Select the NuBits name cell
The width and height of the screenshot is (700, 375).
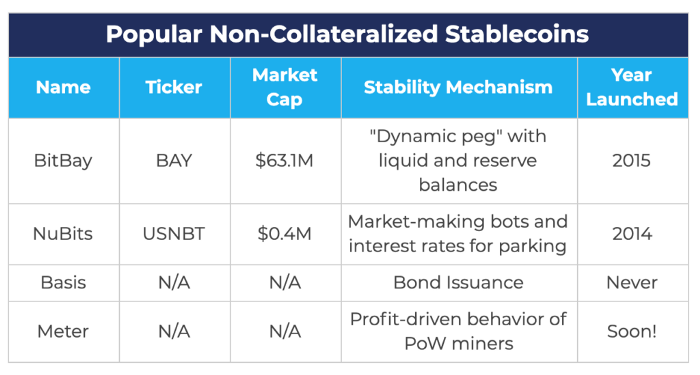[63, 234]
